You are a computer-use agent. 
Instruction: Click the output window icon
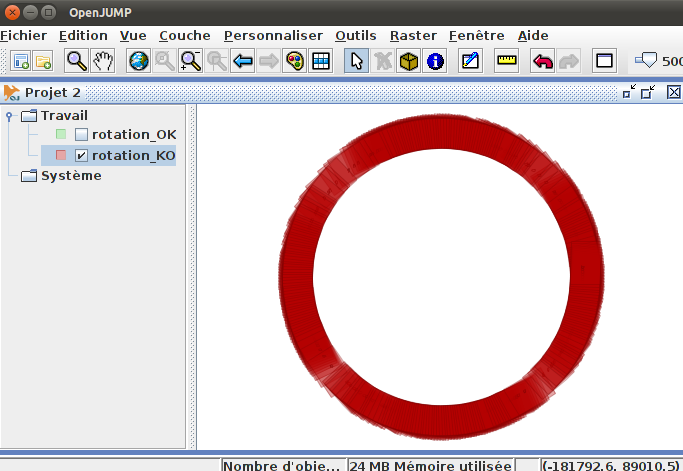coord(604,61)
